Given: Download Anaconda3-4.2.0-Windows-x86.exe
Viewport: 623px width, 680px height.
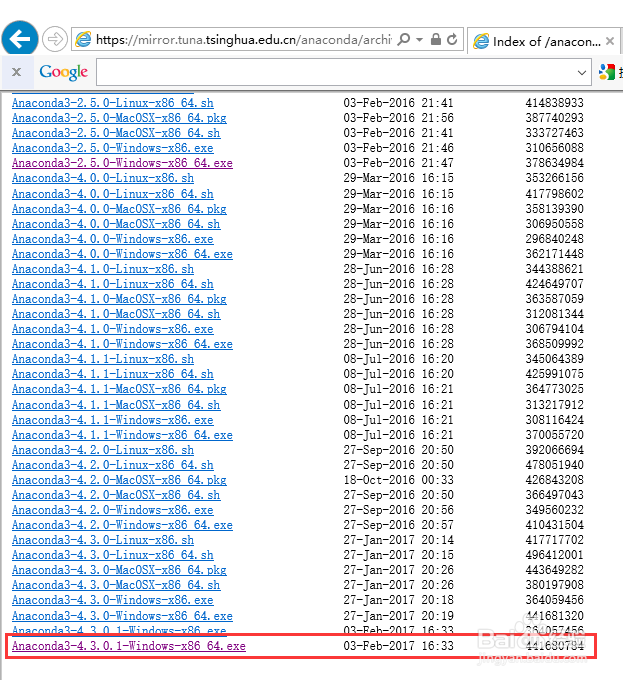Looking at the screenshot, I should coord(113,510).
